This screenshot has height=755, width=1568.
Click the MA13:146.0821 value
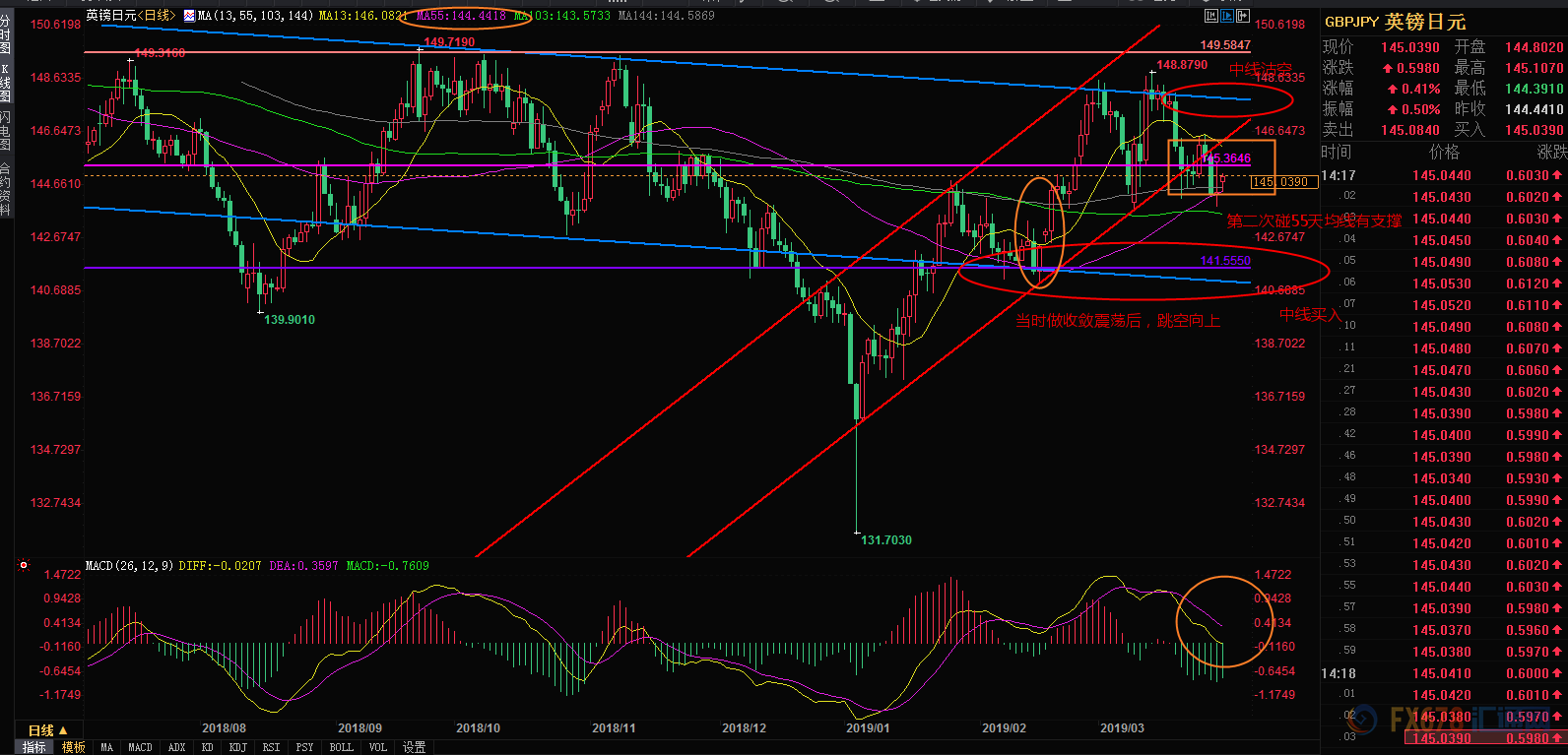click(362, 16)
